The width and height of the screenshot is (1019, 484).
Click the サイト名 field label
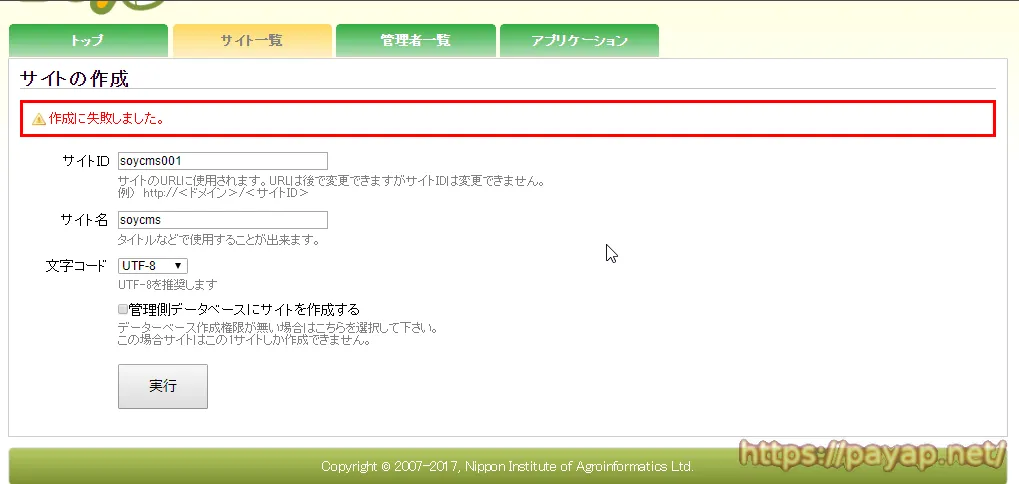click(85, 220)
